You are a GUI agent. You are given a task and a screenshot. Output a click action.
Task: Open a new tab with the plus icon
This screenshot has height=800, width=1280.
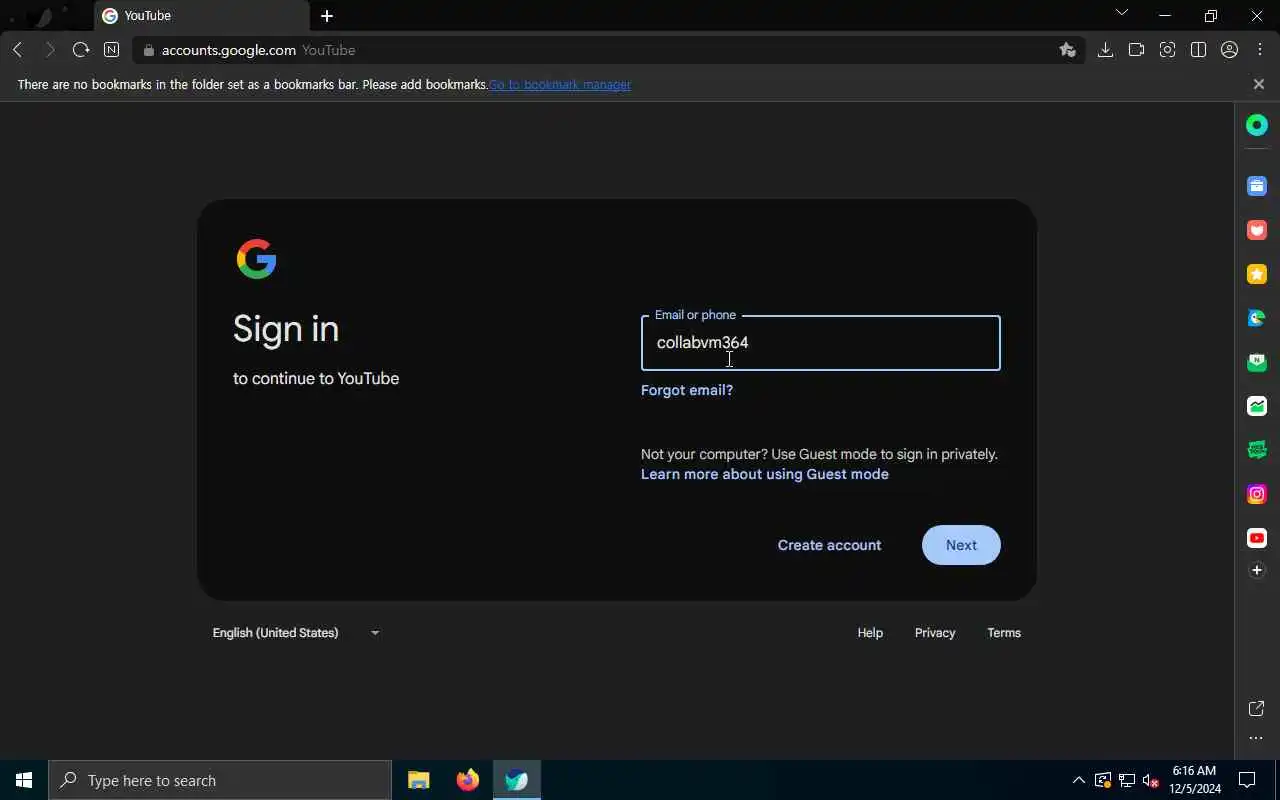tap(327, 16)
